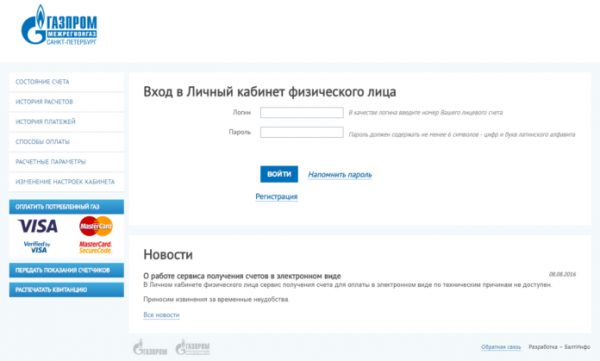600x361 pixels.
Task: Focus the Пароль input field
Action: [x=302, y=132]
